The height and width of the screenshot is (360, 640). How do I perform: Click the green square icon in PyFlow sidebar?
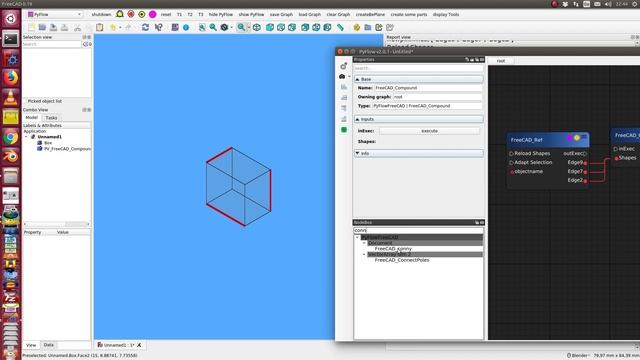[344, 130]
